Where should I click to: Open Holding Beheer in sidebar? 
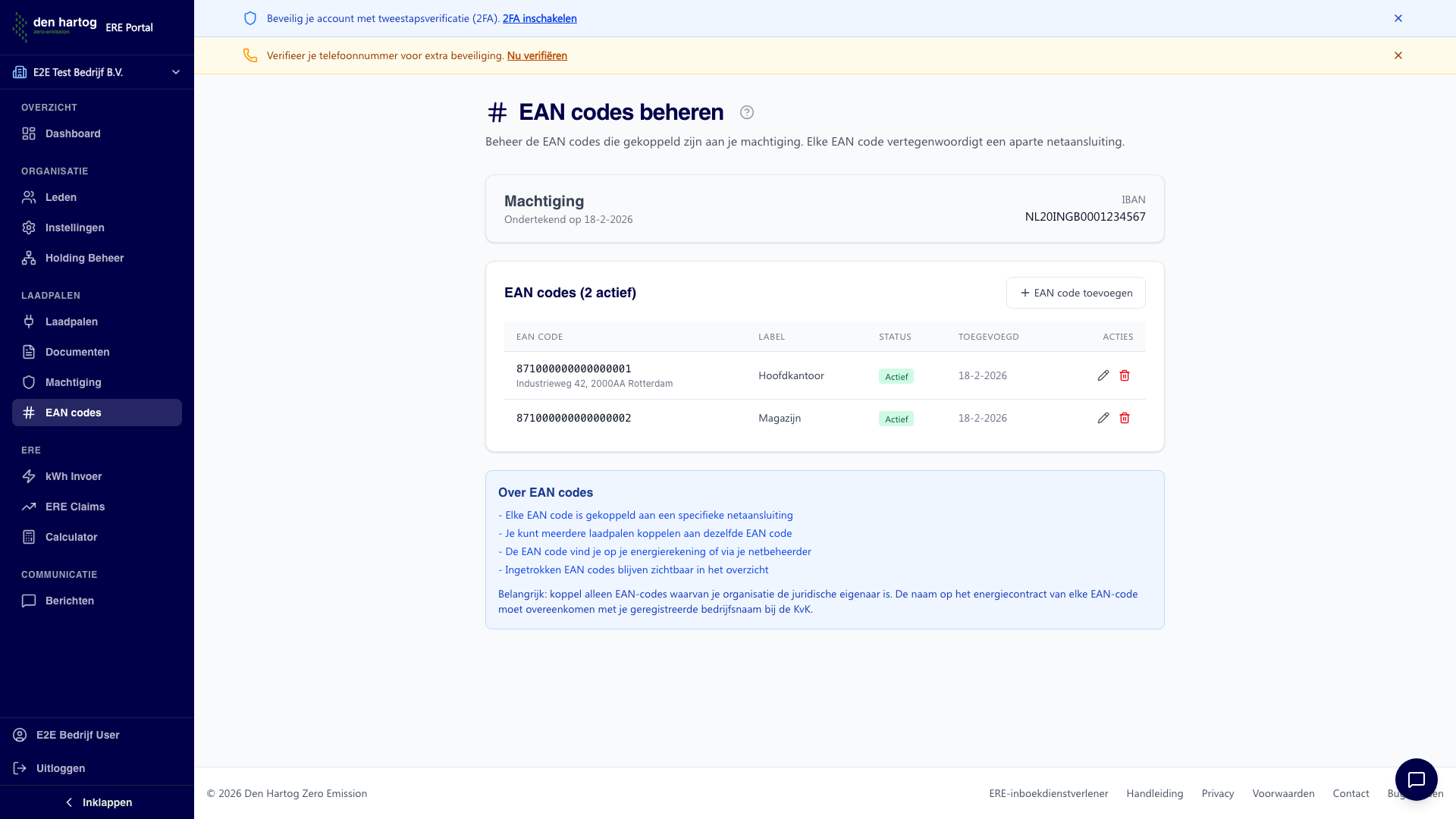tap(84, 258)
